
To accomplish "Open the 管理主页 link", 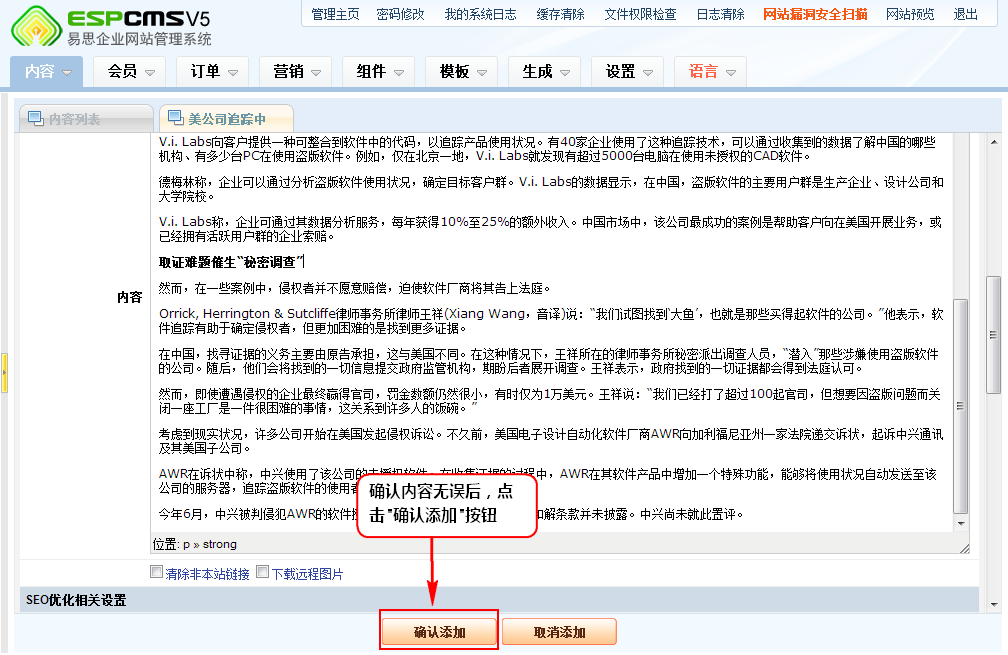I will pos(336,14).
